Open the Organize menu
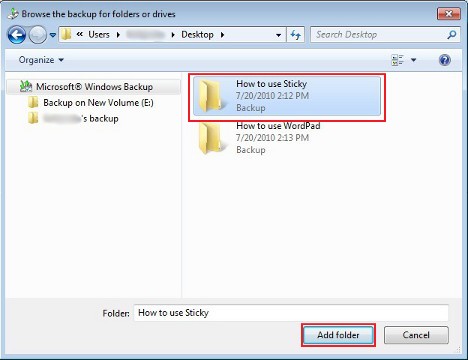The height and width of the screenshot is (360, 468). pyautogui.click(x=41, y=60)
